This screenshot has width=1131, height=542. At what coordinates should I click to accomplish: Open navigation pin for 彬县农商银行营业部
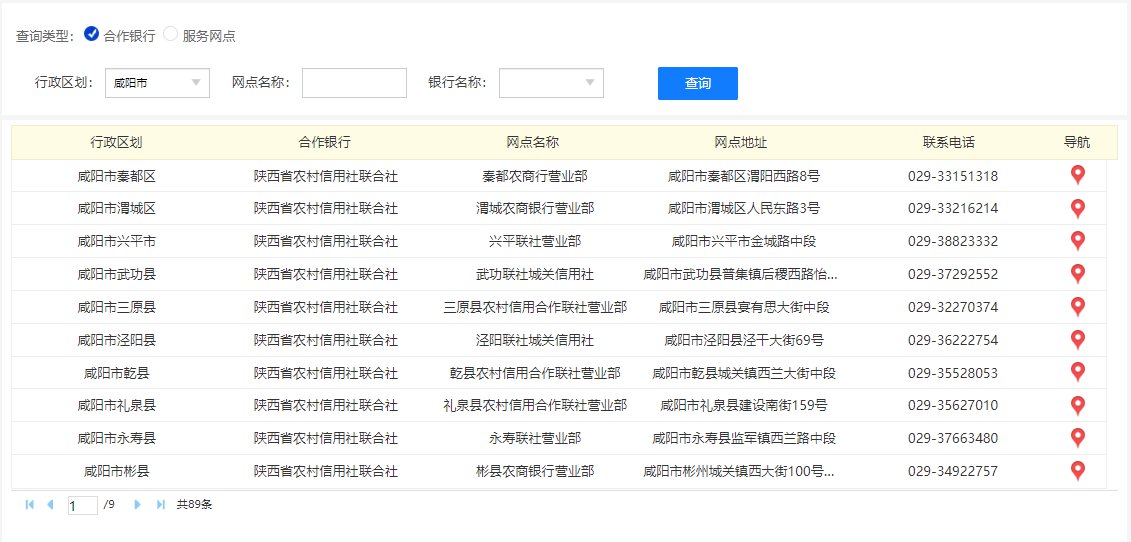1077,471
